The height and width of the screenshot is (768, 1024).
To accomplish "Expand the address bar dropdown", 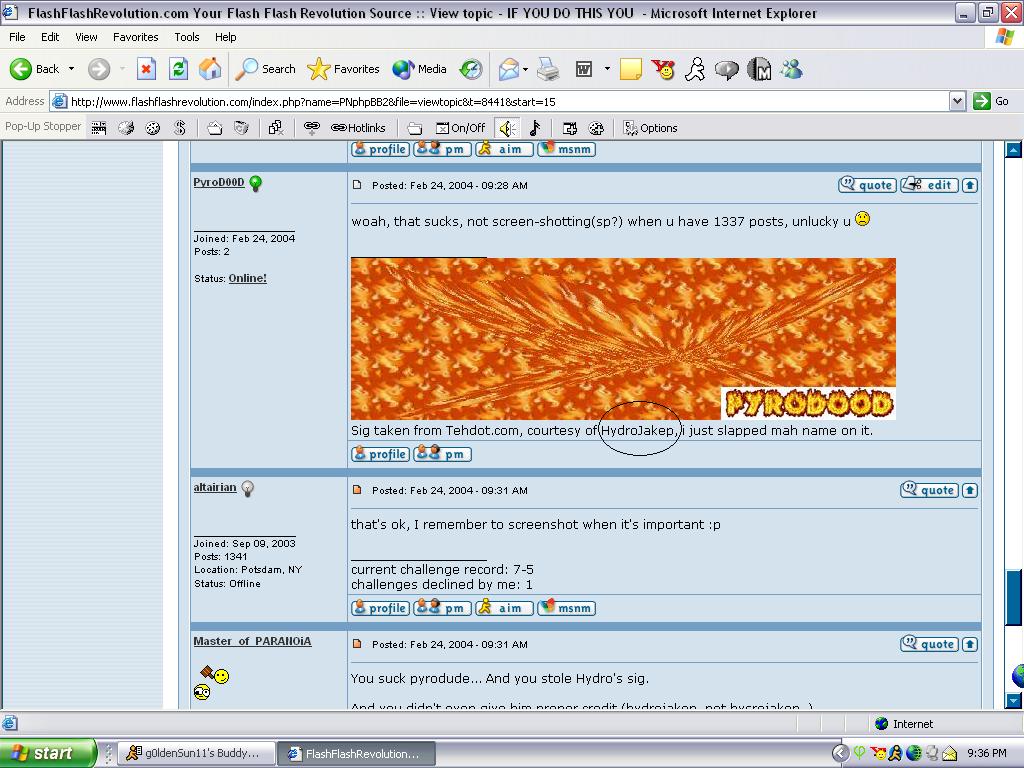I will [x=957, y=101].
